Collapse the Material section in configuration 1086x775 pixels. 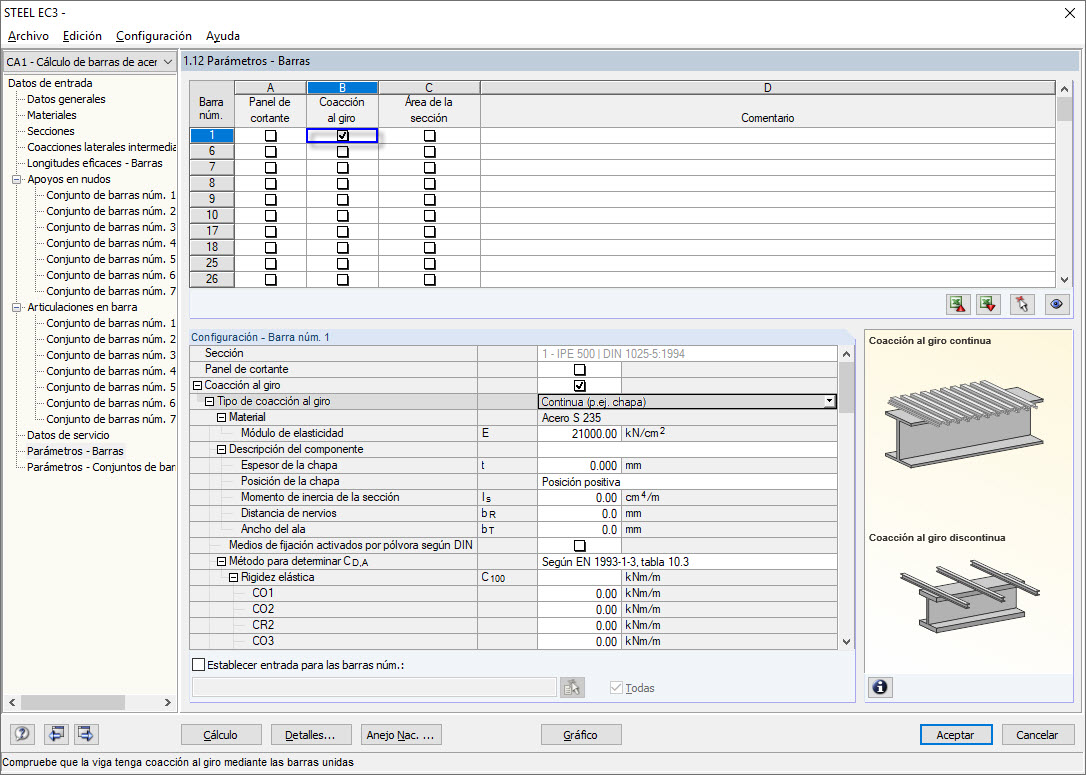tap(219, 417)
